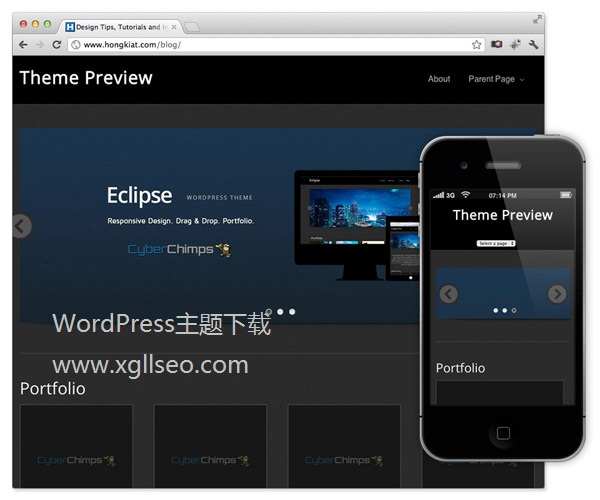Image resolution: width=600 pixels, height=500 pixels.
Task: Click the phone battery status icon
Action: (x=566, y=195)
